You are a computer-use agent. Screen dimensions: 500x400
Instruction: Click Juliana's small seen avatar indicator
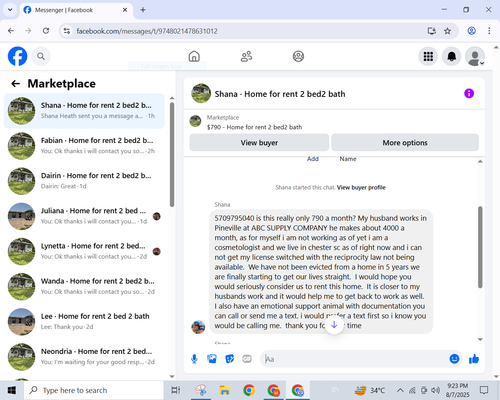coord(157,216)
